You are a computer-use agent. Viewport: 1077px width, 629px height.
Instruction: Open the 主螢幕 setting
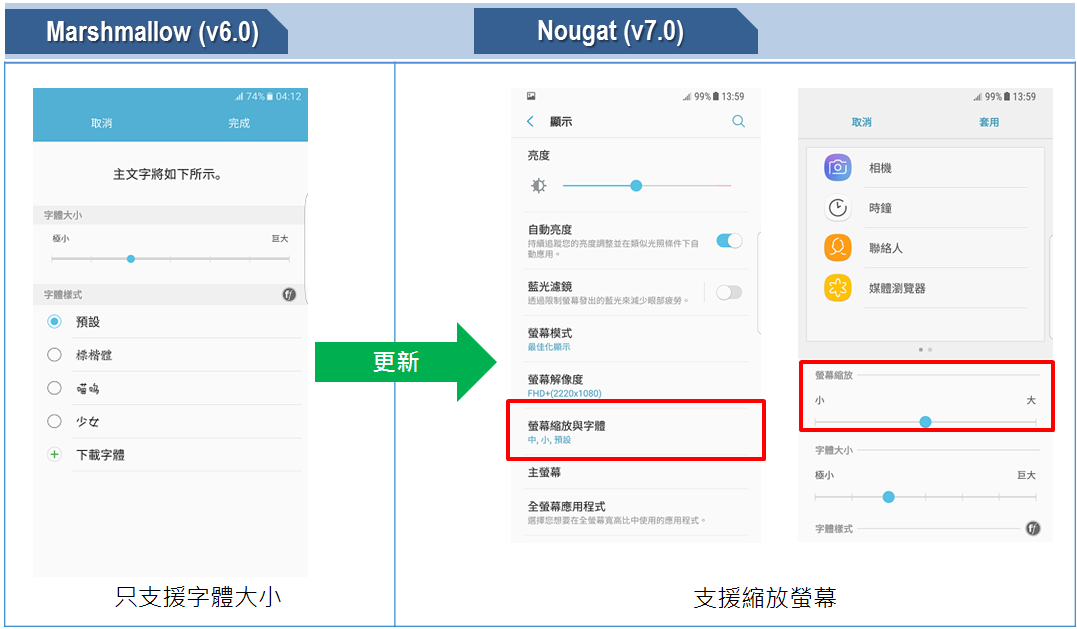click(636, 472)
